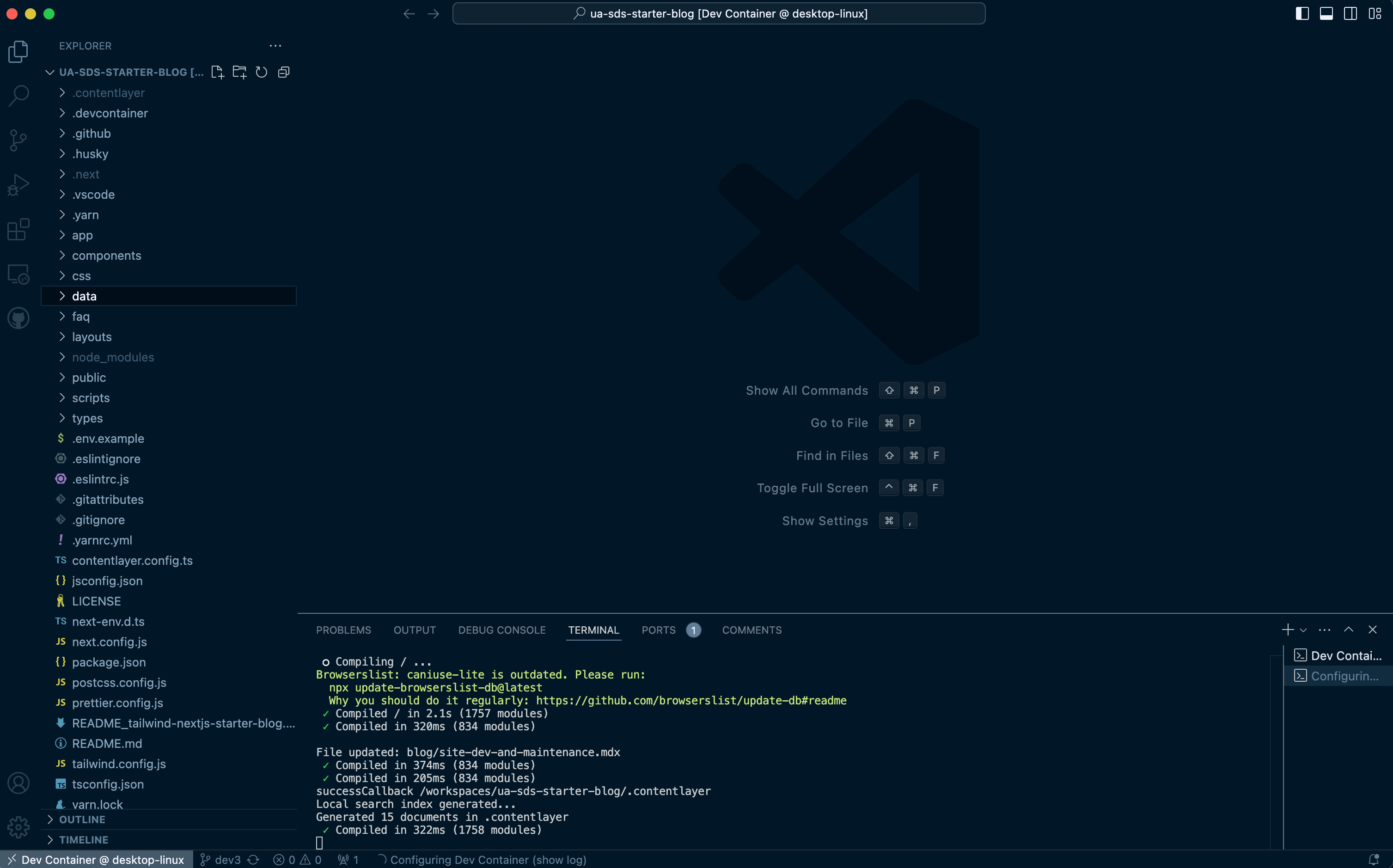
Task: Close the terminal panel
Action: (x=1373, y=630)
